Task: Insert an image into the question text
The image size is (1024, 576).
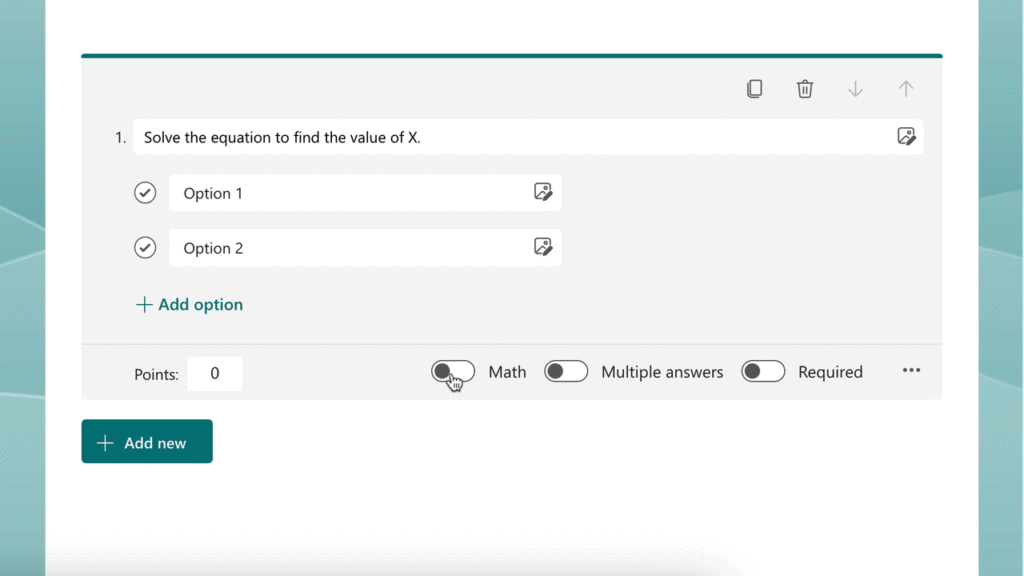Action: click(x=907, y=137)
